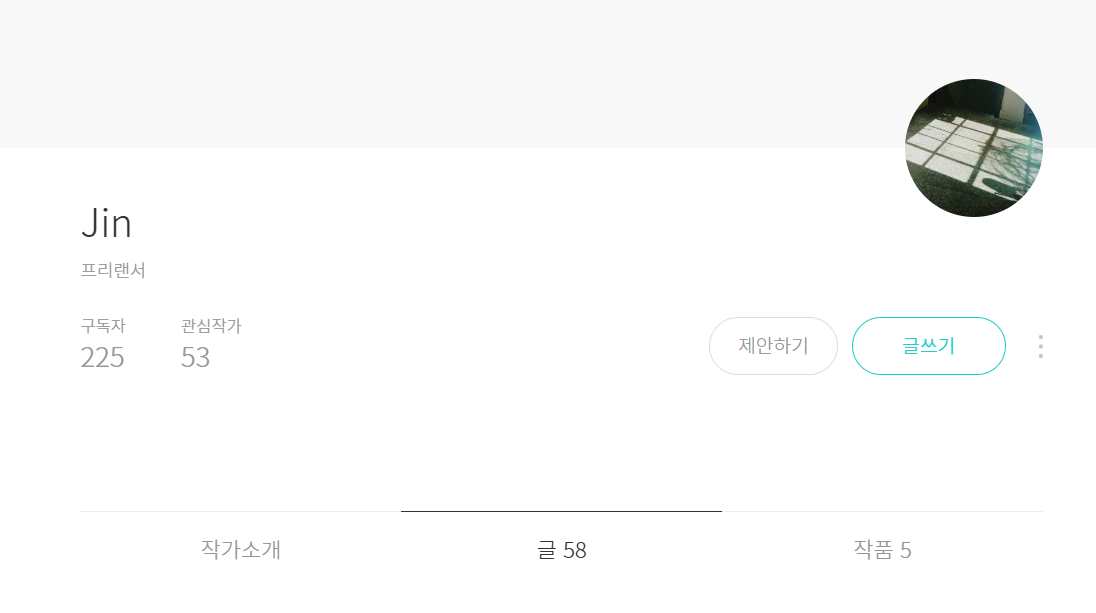The image size is (1096, 613).
Task: Click the 제안하기 button
Action: 773,346
